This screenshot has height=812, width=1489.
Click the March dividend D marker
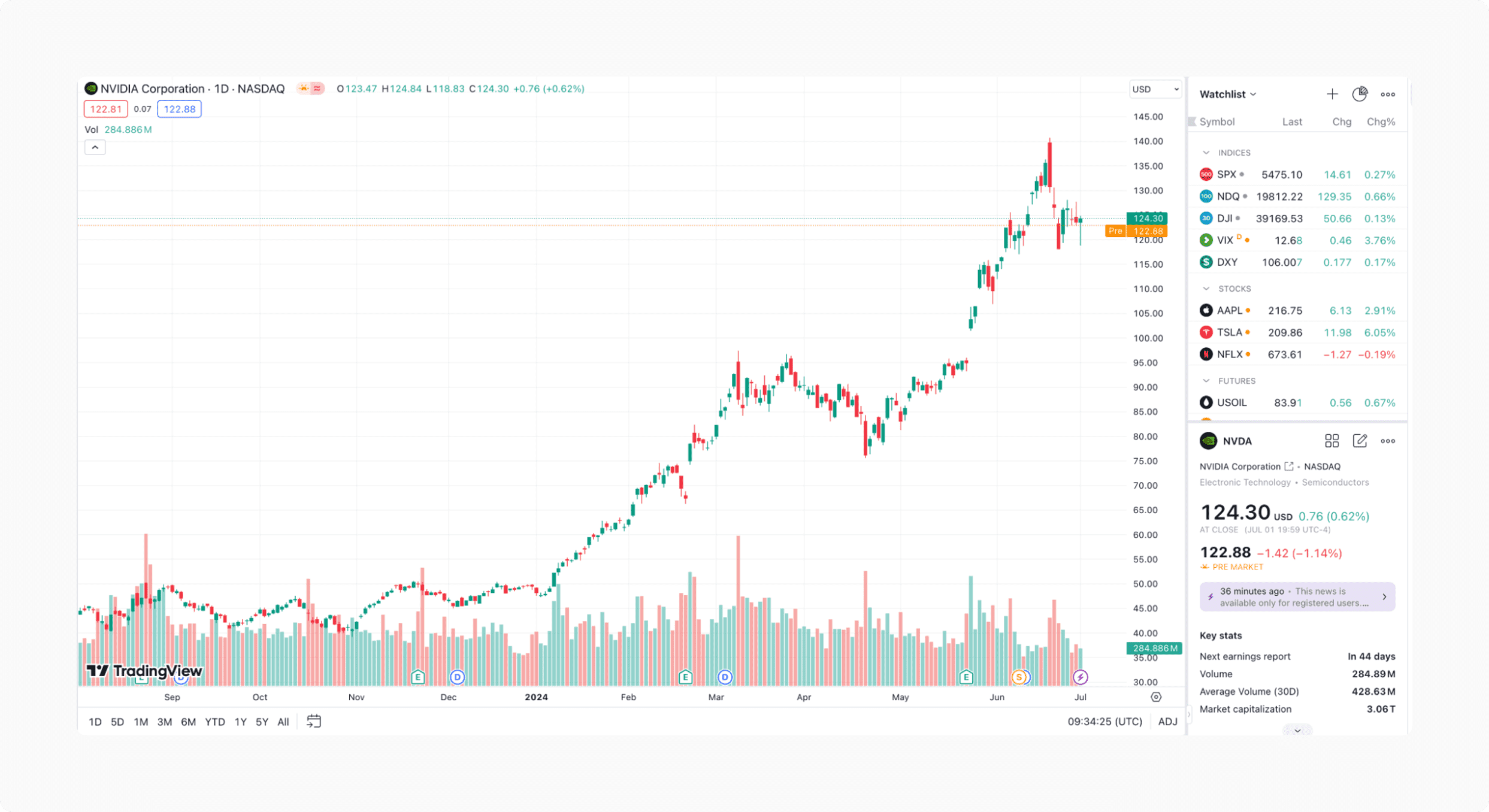click(x=725, y=677)
